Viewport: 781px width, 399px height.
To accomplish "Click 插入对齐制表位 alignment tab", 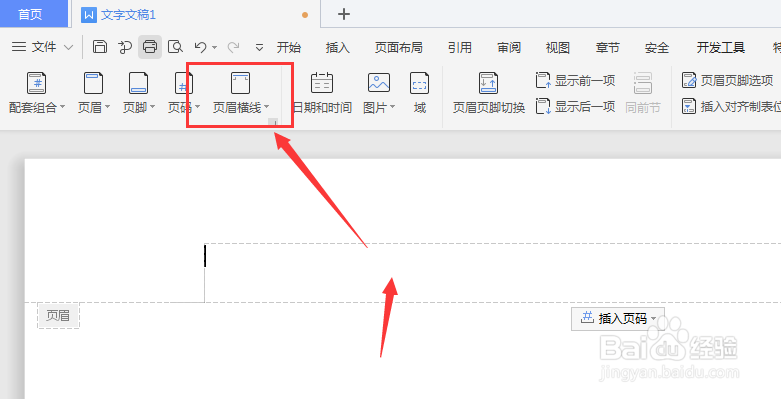I will pos(731,106).
